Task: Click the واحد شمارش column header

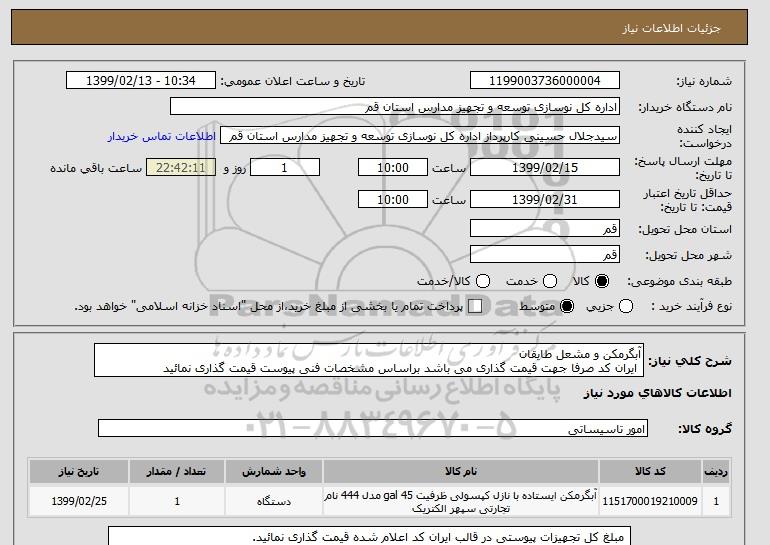Action: click(274, 471)
